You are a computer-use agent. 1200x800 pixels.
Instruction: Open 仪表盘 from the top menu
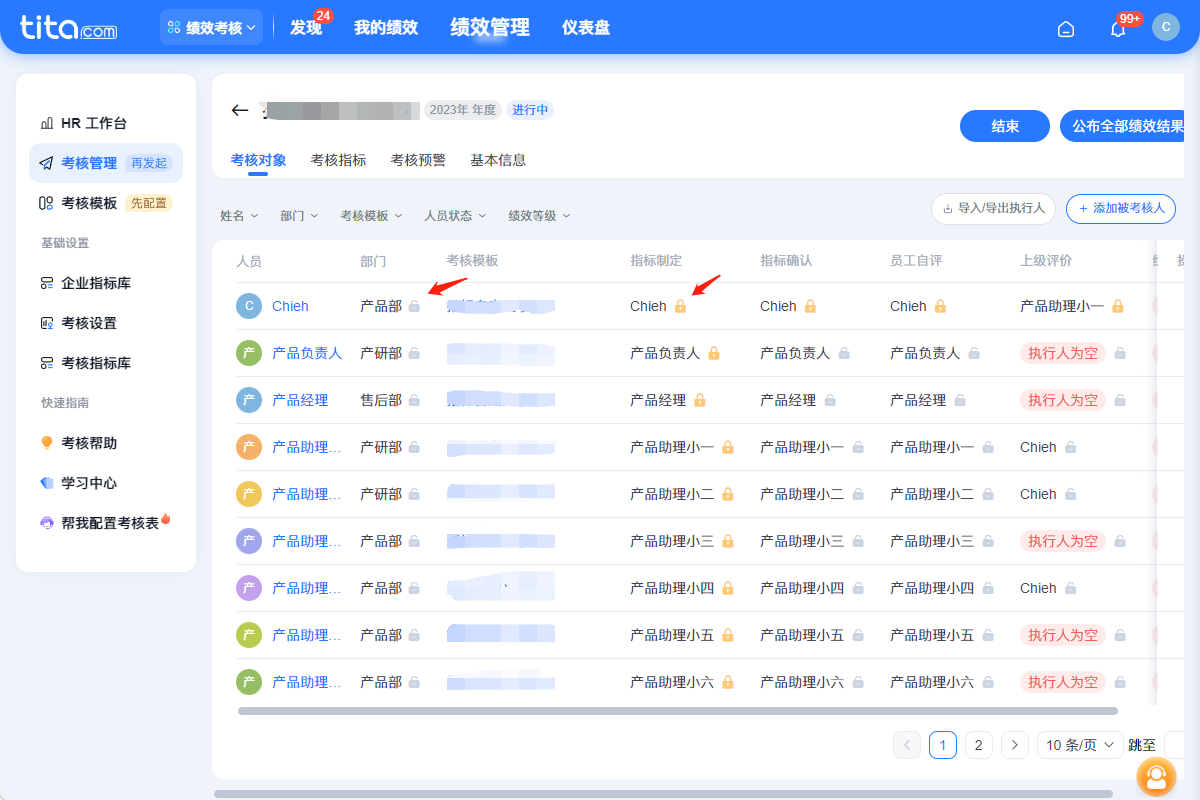tap(585, 27)
